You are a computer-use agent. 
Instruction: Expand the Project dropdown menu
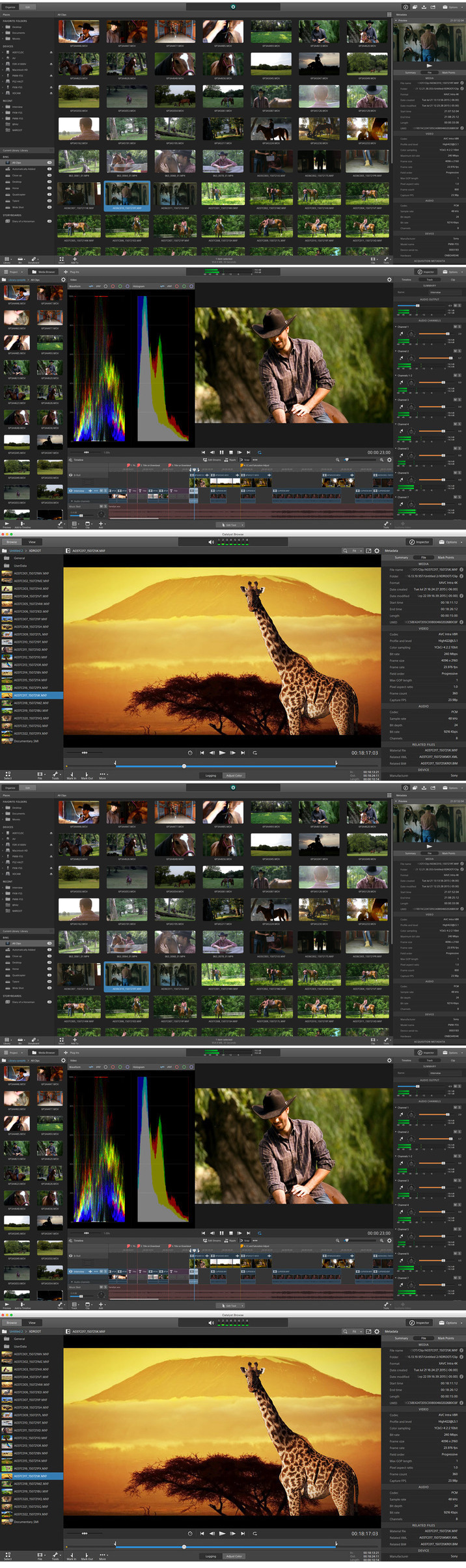click(14, 271)
